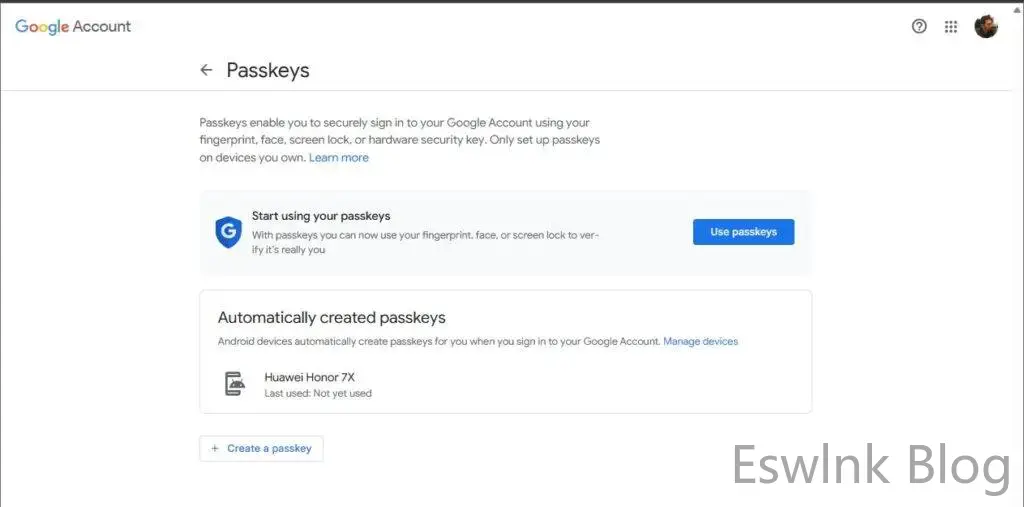Screen dimensions: 1024x507
Task: Select the Huawei Honor 7X passkey entry
Action: pyautogui.click(x=309, y=377)
